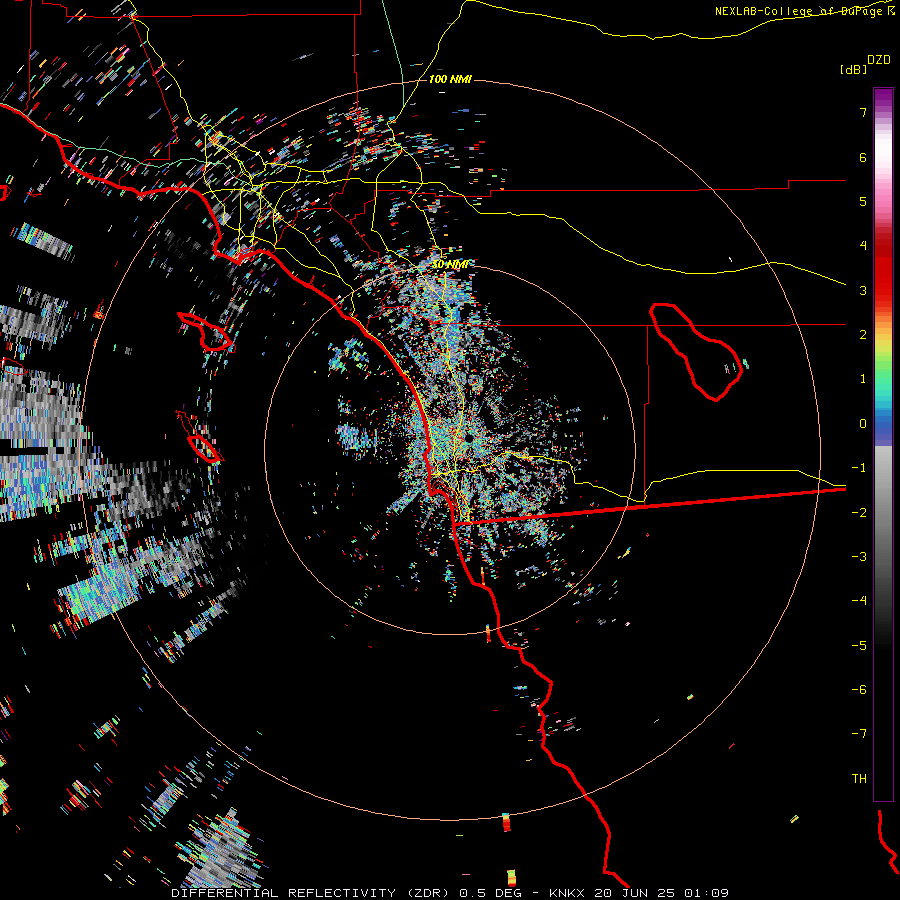
Task: Click the DIFFERENTIAL REFLECTIVITY (ZDR) caption
Action: pyautogui.click(x=312, y=893)
